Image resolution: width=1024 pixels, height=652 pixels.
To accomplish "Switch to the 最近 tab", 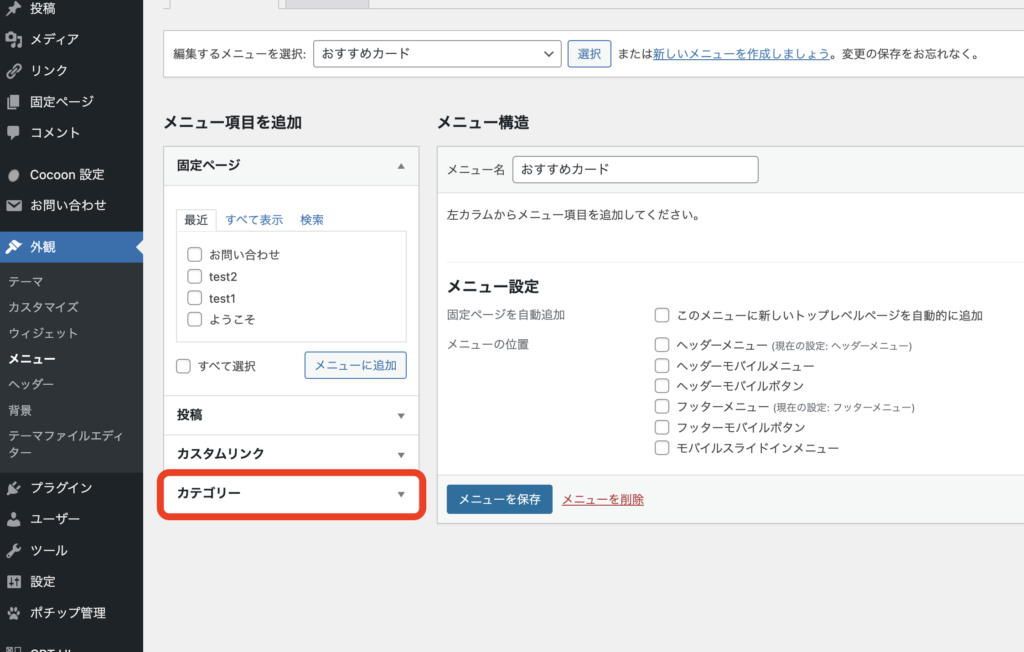I will pos(196,220).
